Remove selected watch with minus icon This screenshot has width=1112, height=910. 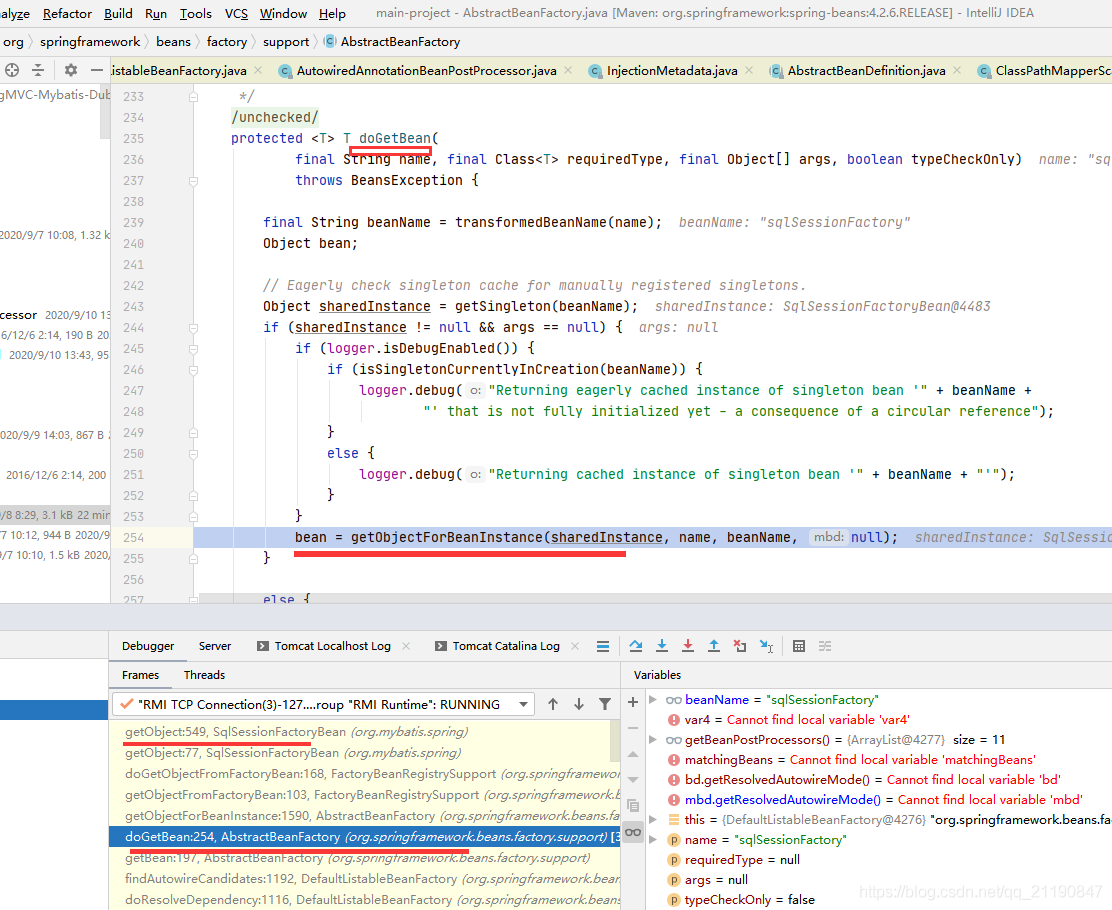pyautogui.click(x=633, y=728)
